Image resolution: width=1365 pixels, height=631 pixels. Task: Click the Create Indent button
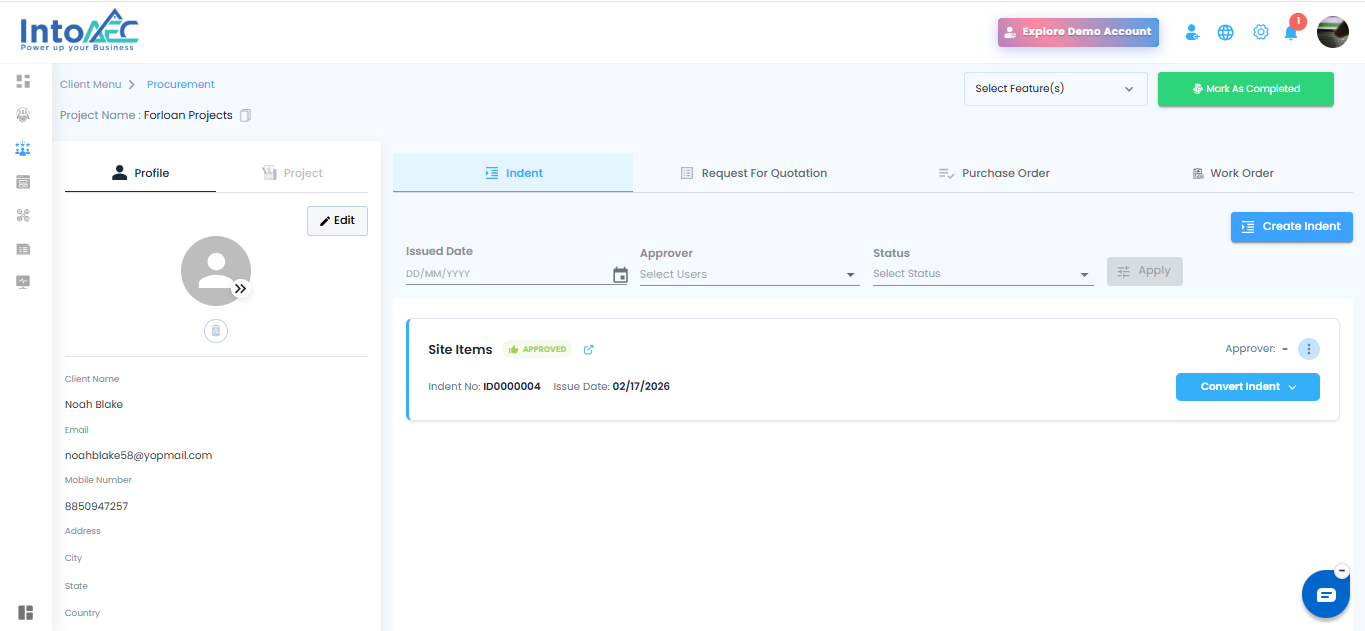(x=1292, y=227)
